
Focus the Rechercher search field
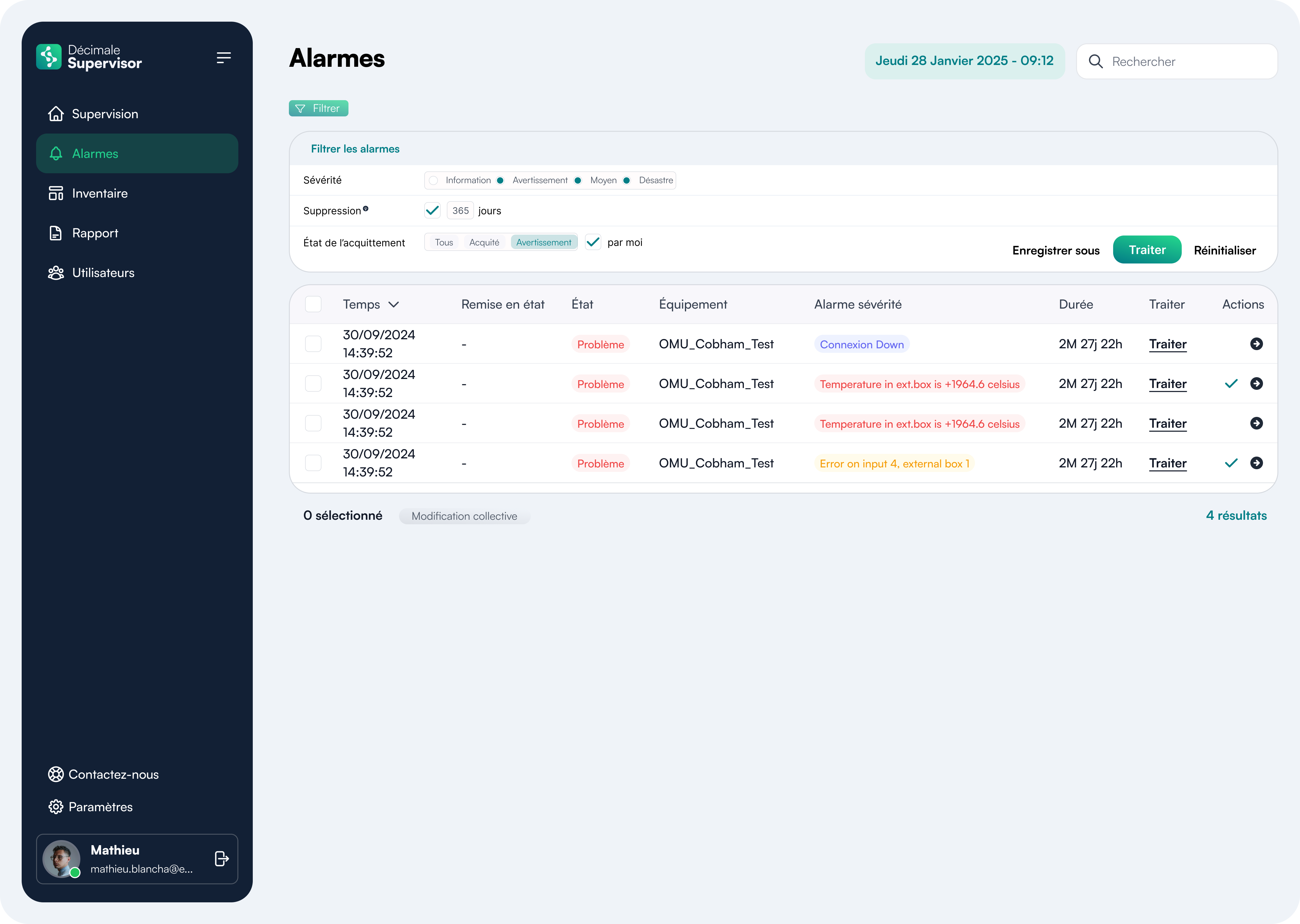[1177, 61]
